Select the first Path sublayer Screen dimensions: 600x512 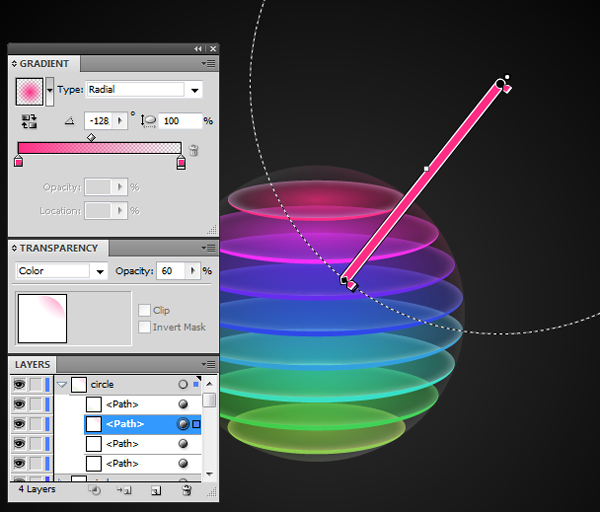122,404
